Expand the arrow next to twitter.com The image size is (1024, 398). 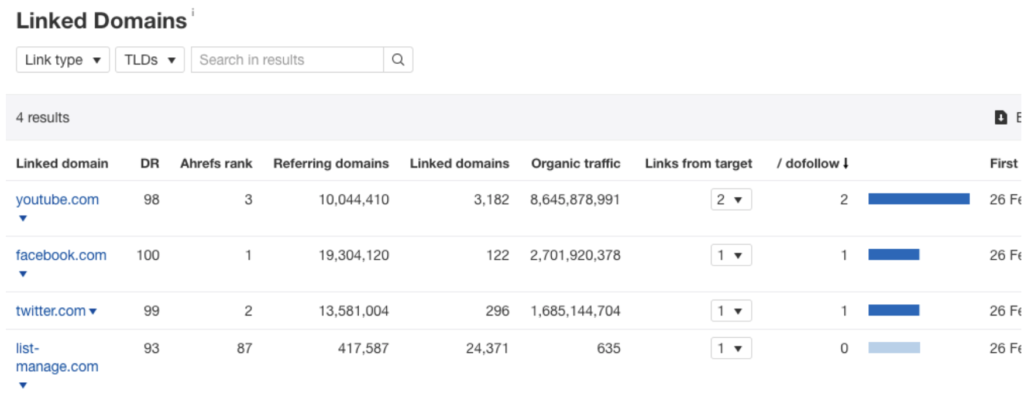click(x=93, y=312)
